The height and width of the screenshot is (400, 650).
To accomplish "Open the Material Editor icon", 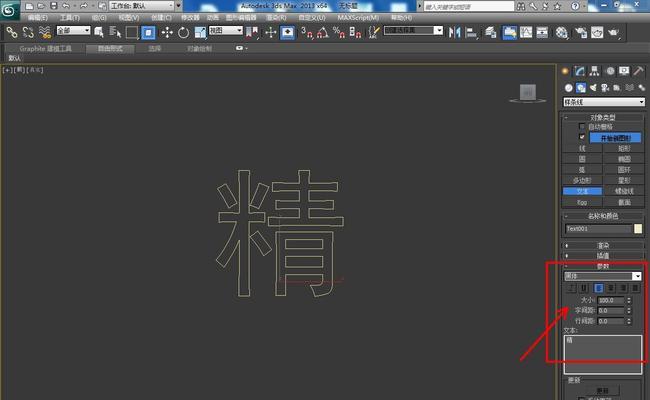I will 562,32.
